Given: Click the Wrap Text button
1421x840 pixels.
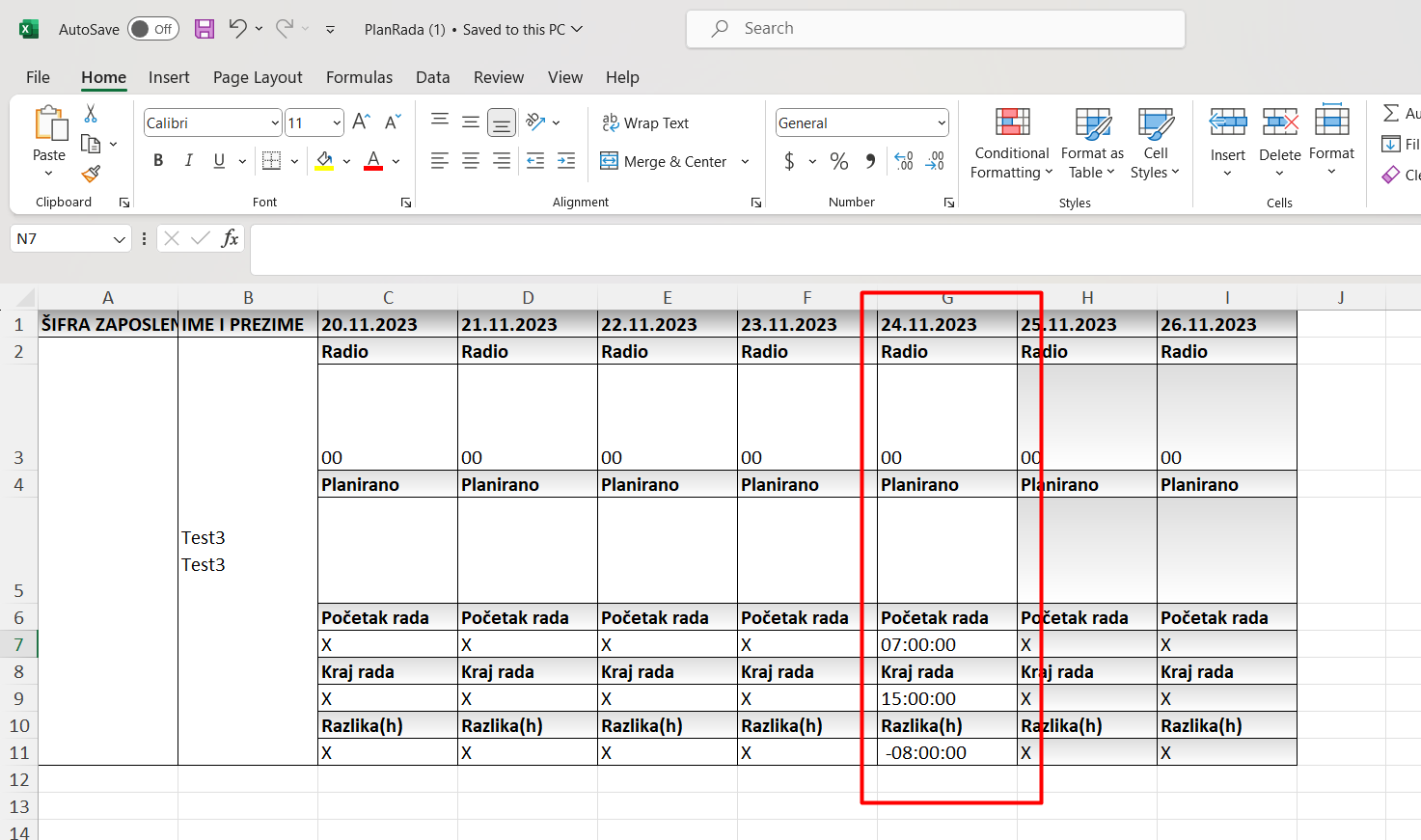Looking at the screenshot, I should [x=645, y=123].
